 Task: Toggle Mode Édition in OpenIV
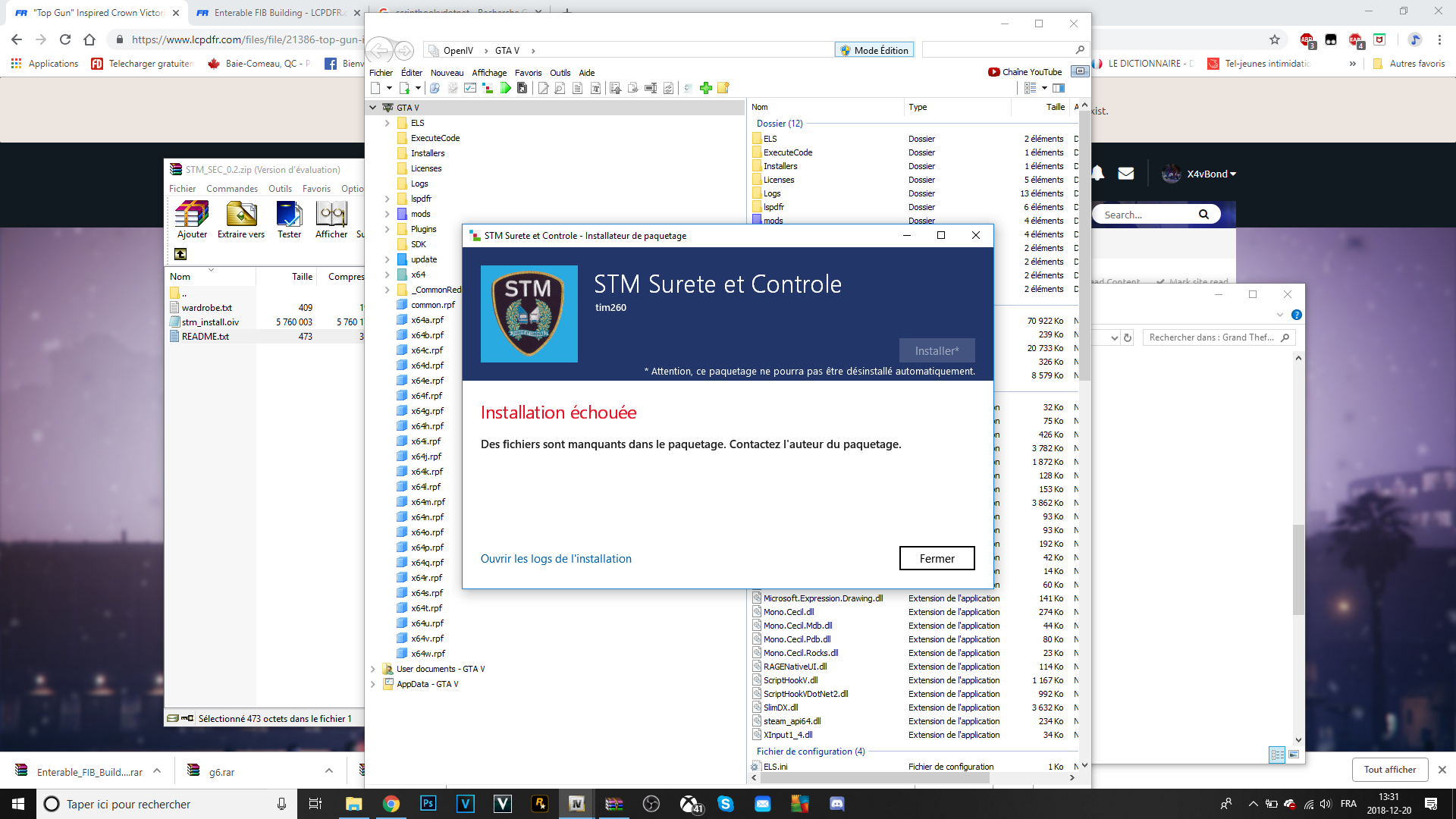pyautogui.click(x=874, y=50)
